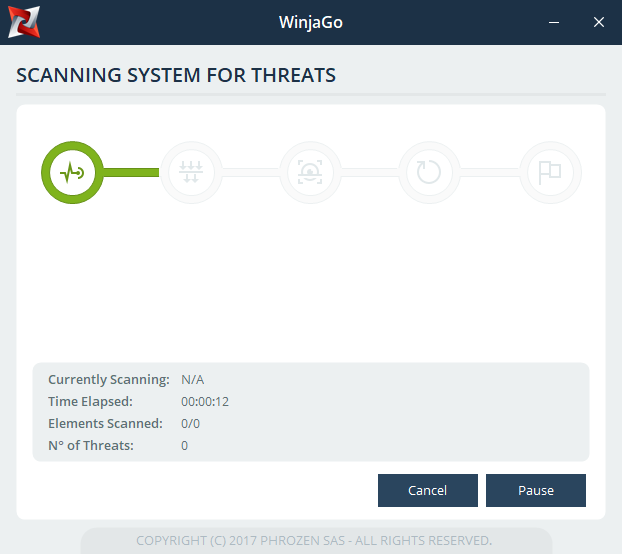Screen dimensions: 622x554
Task: Click the 'N/A' currently scanning value
Action: pos(192,380)
